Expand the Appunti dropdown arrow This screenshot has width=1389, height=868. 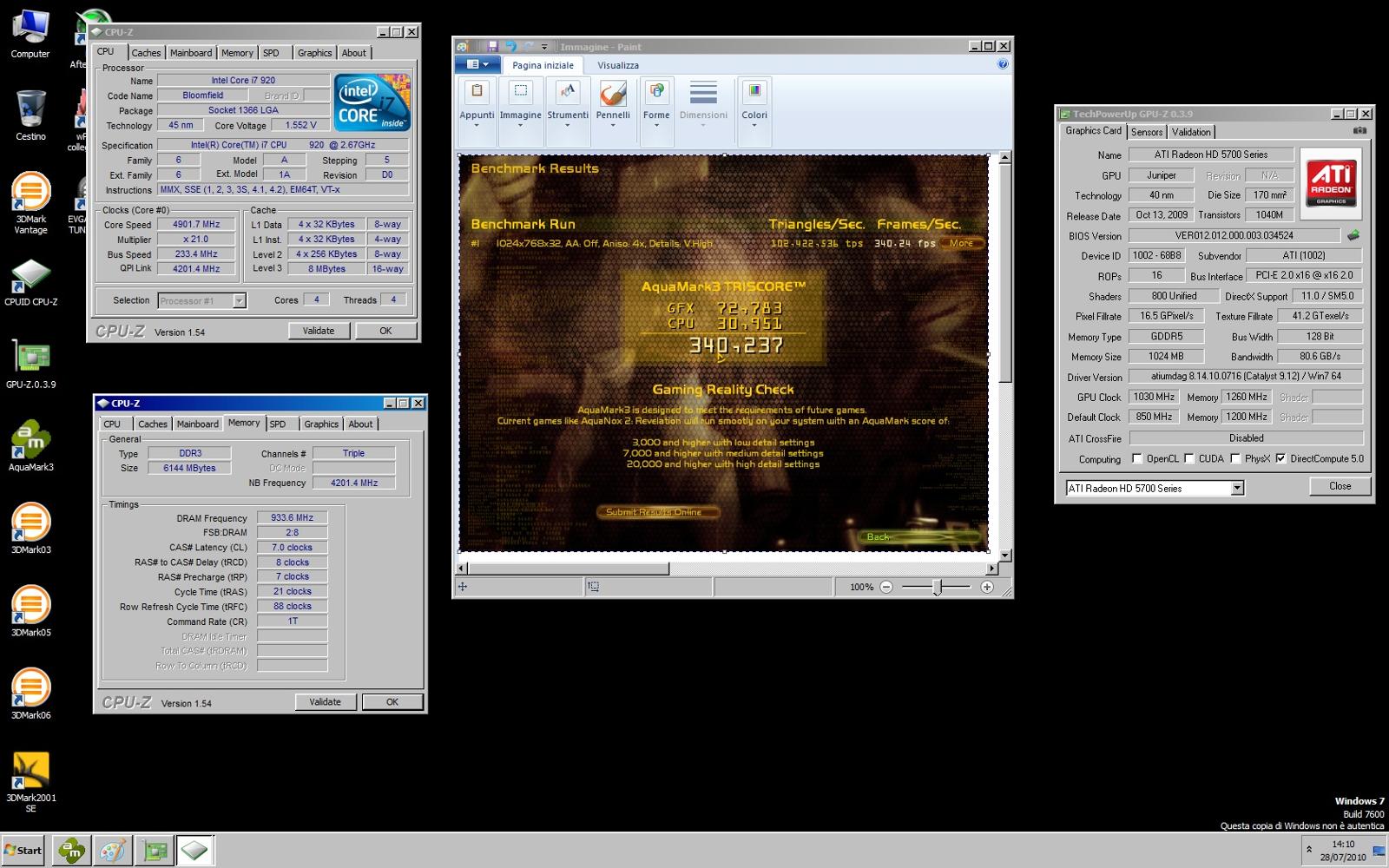[477, 126]
